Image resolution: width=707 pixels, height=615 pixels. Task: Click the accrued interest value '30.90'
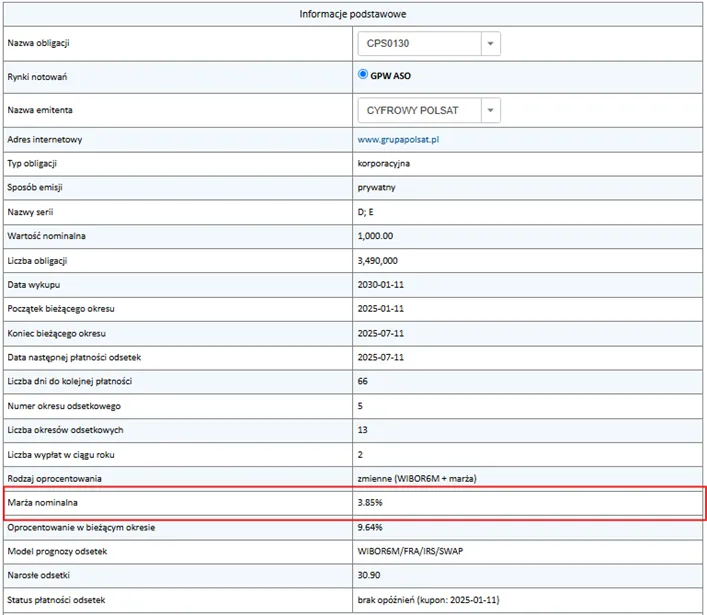[x=369, y=575]
